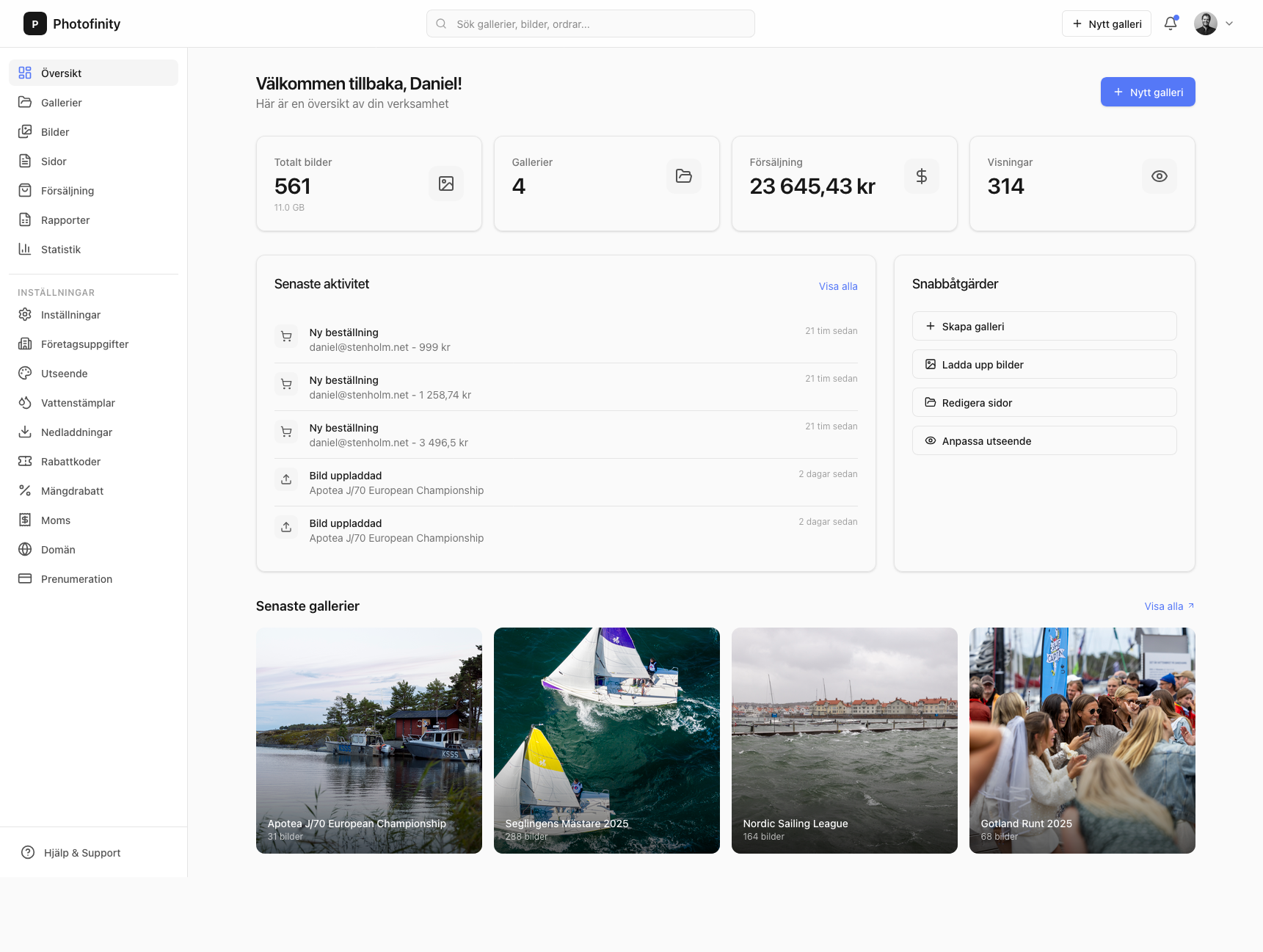The image size is (1263, 952).
Task: Click Visa alla next to Senaste gallerier
Action: (1165, 606)
